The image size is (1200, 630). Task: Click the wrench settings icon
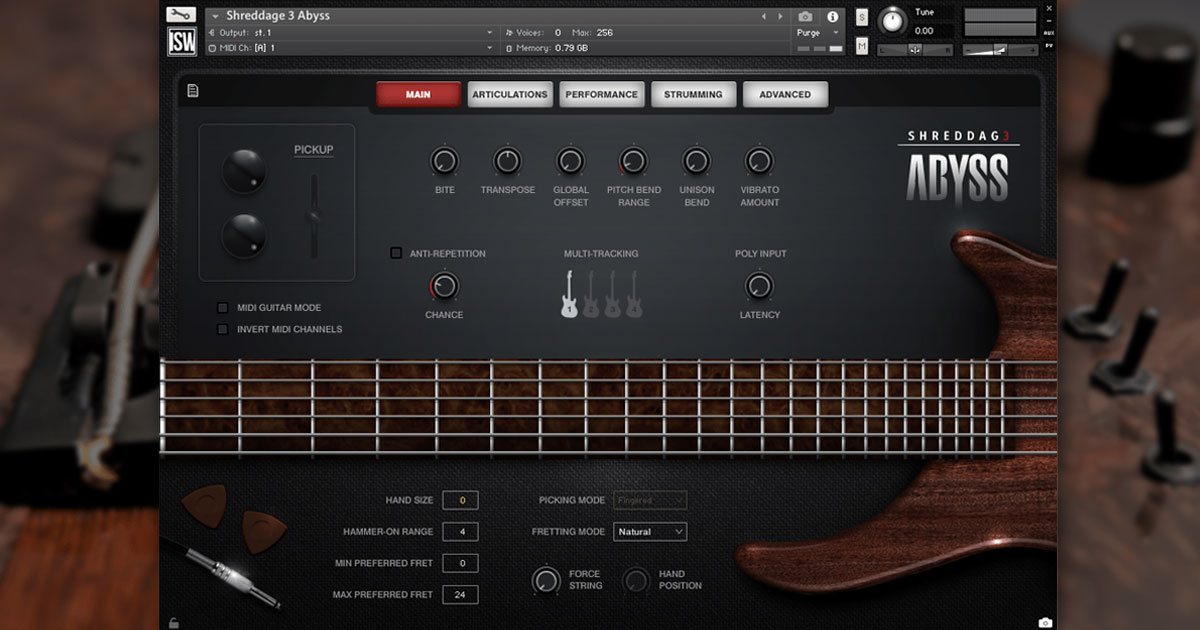[181, 15]
